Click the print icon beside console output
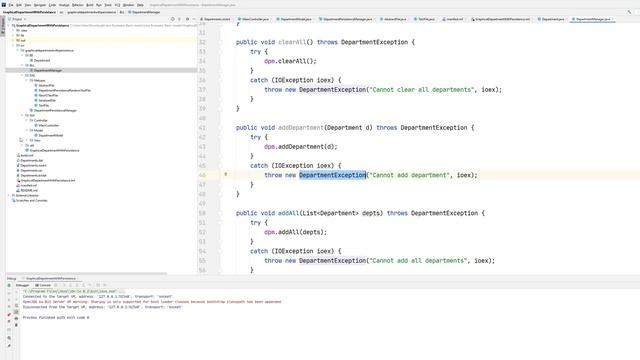640x360 pixels. tap(16, 318)
